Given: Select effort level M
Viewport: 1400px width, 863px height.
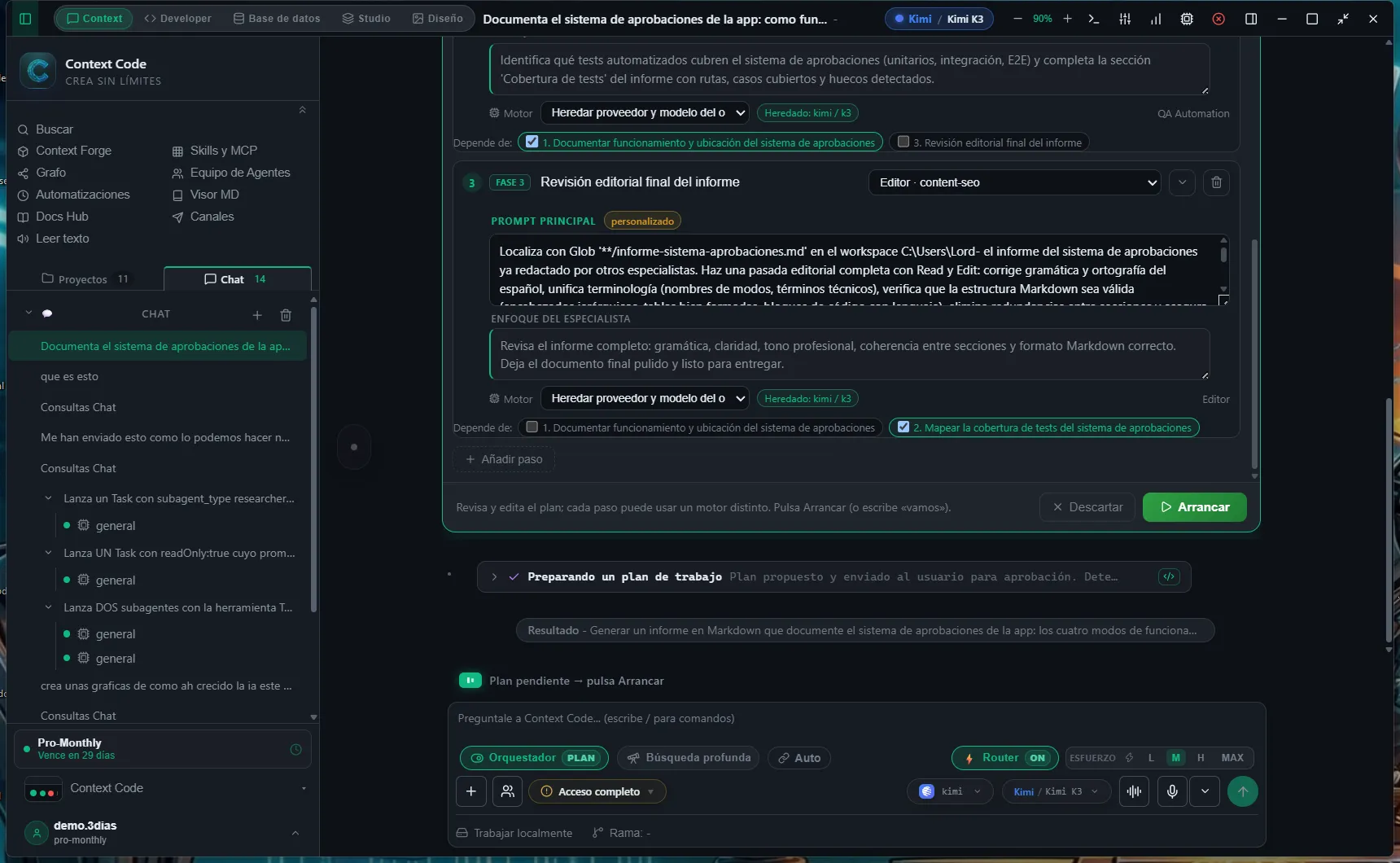Looking at the screenshot, I should click(x=1175, y=758).
